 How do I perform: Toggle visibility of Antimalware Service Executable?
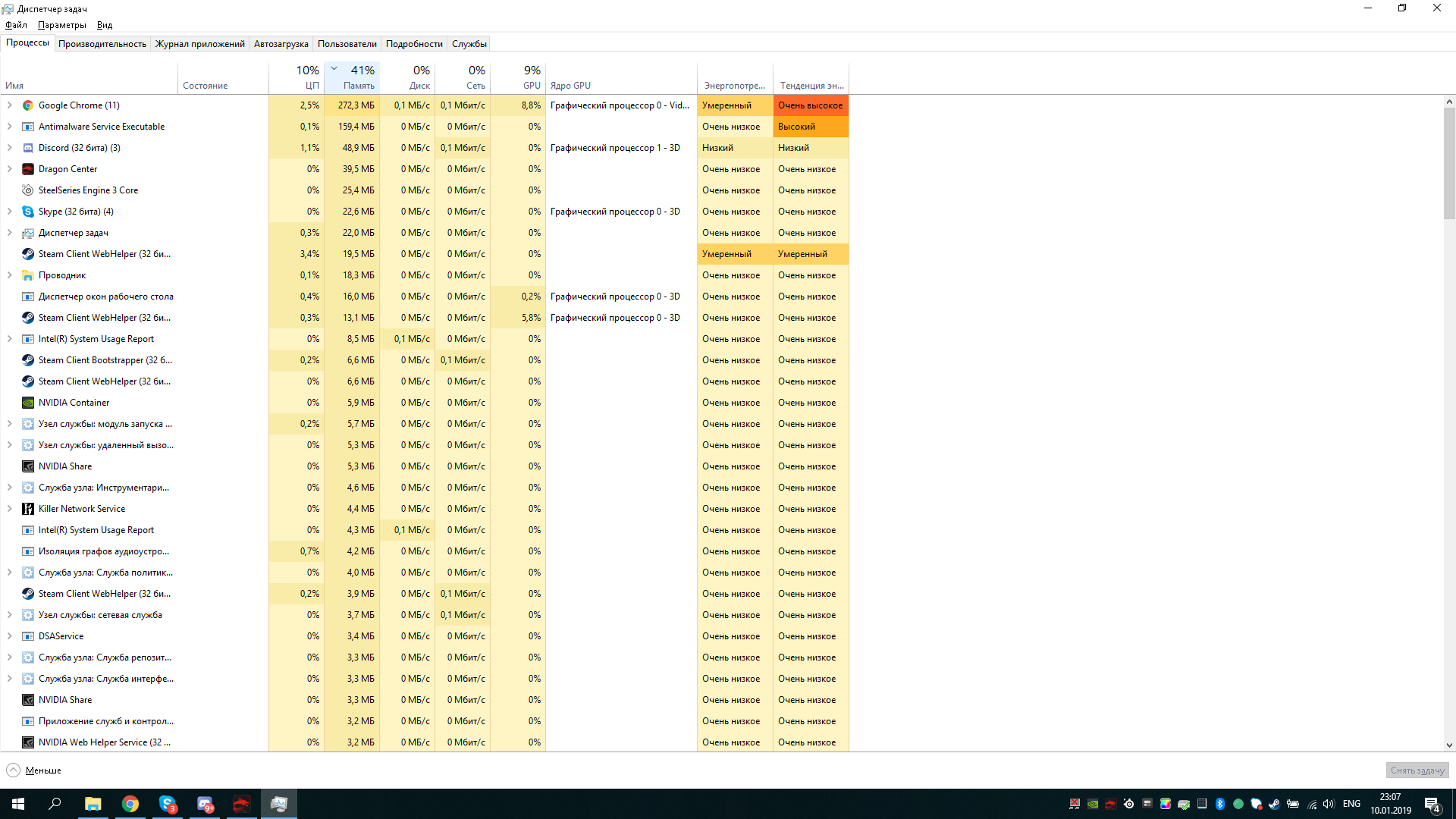point(11,126)
